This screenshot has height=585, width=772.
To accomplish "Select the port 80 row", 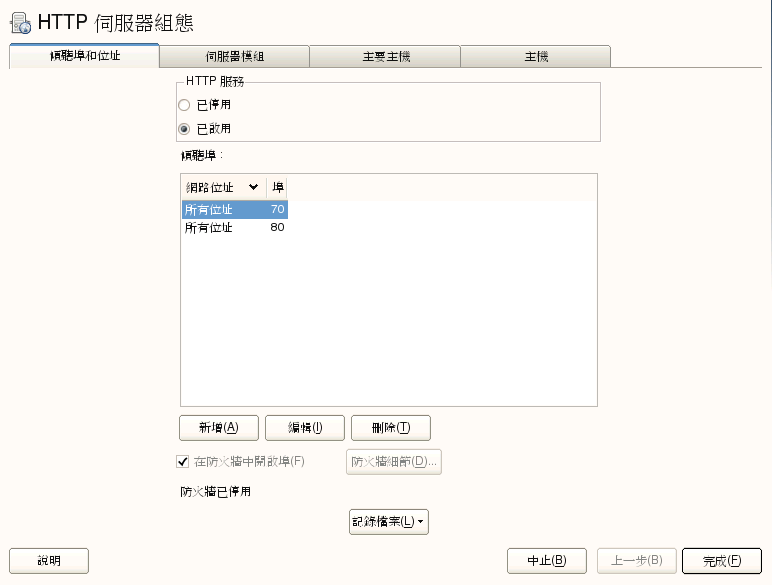I will click(235, 228).
